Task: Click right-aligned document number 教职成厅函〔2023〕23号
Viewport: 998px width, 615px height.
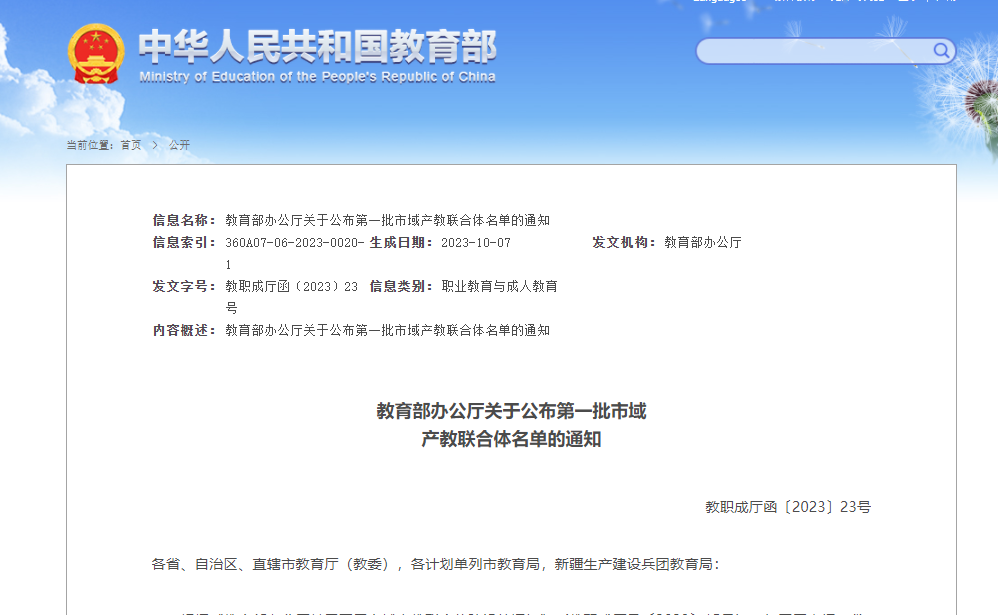Action: coord(787,507)
